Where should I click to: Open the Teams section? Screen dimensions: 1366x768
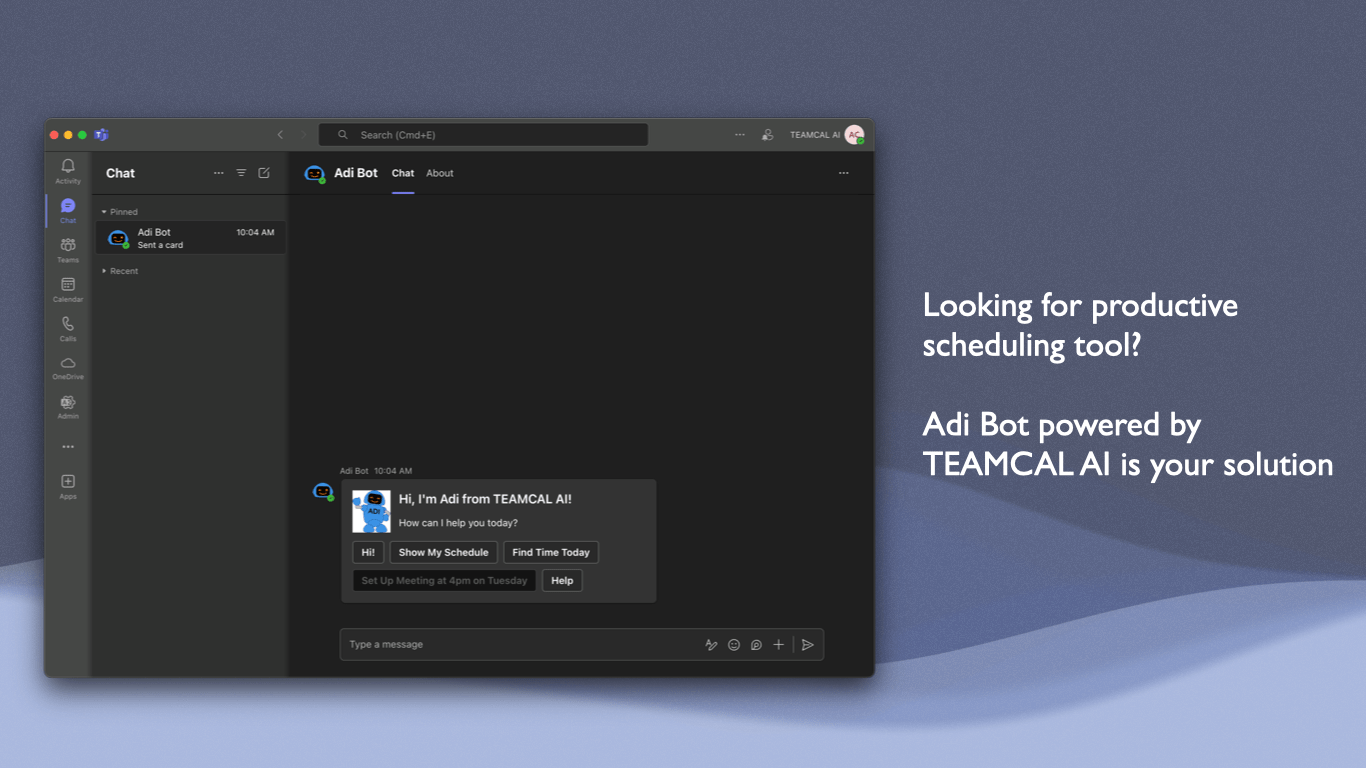(x=68, y=249)
